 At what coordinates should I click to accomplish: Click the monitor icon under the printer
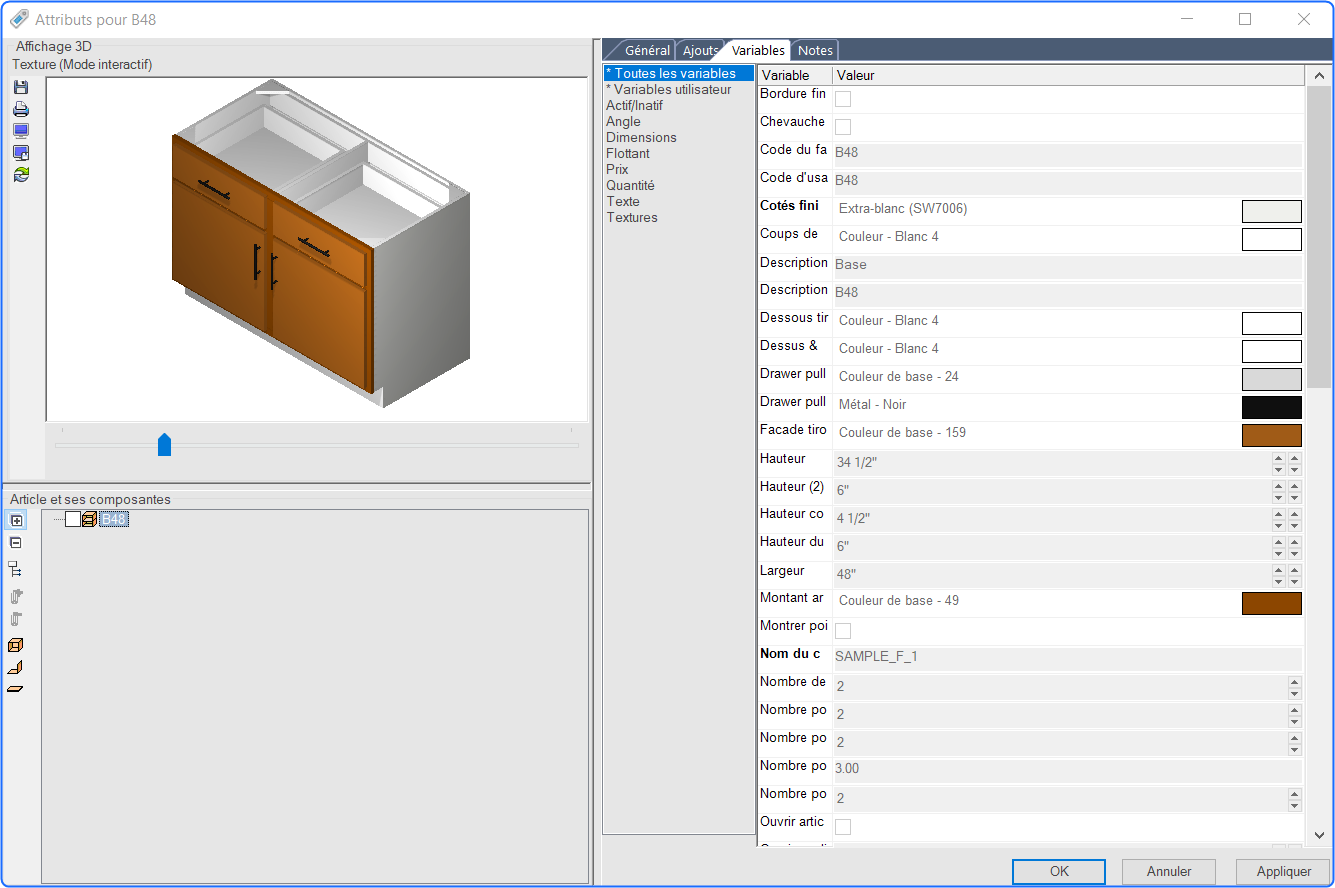(21, 131)
